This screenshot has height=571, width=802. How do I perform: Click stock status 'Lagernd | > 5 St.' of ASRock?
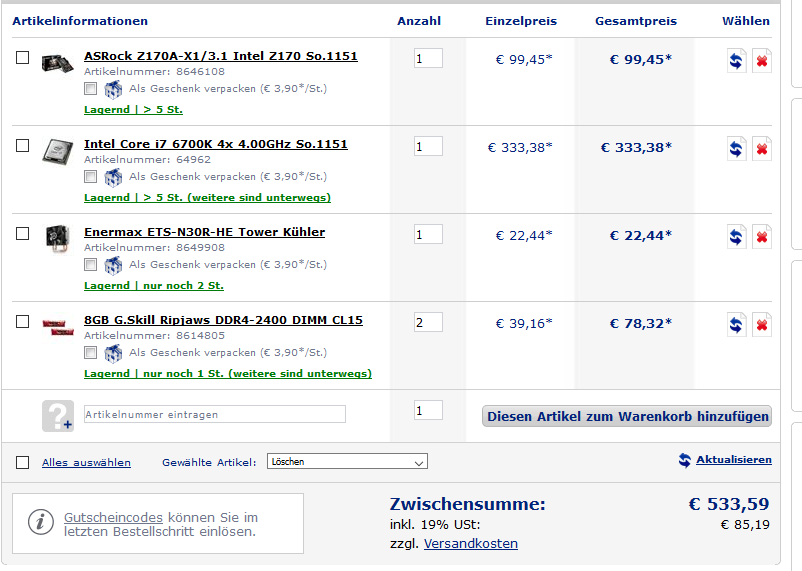click(x=133, y=109)
